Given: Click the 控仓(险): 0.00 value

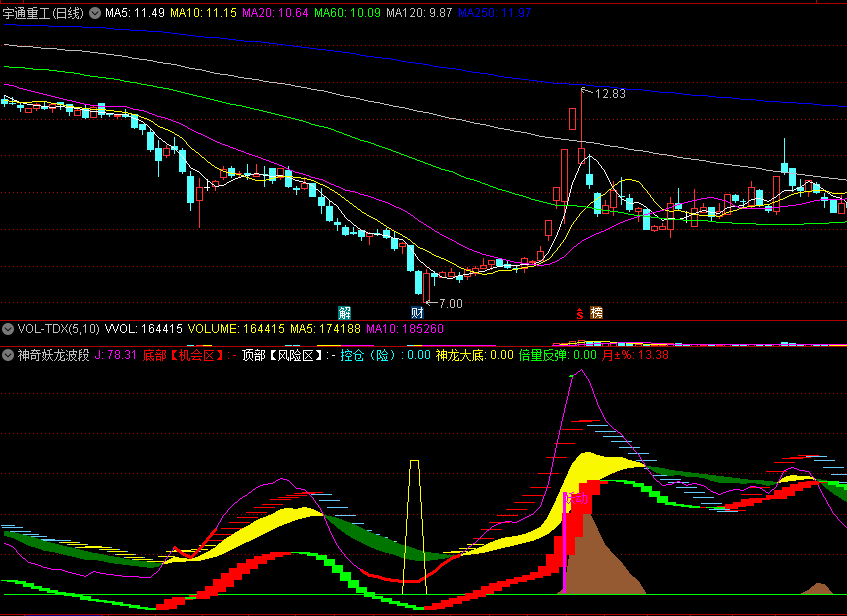Looking at the screenshot, I should (x=386, y=355).
